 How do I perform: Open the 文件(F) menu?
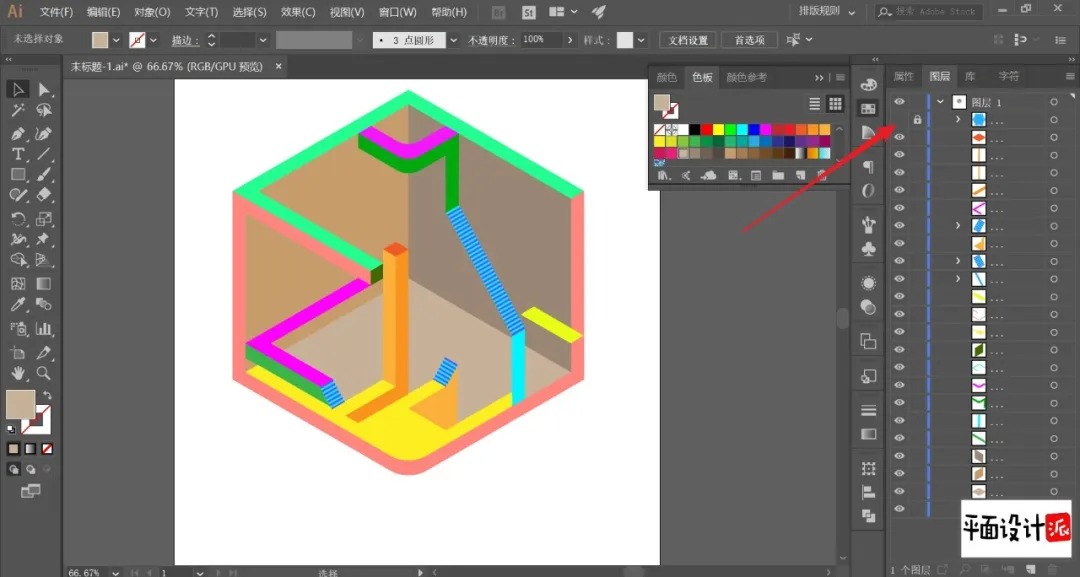pyautogui.click(x=56, y=12)
